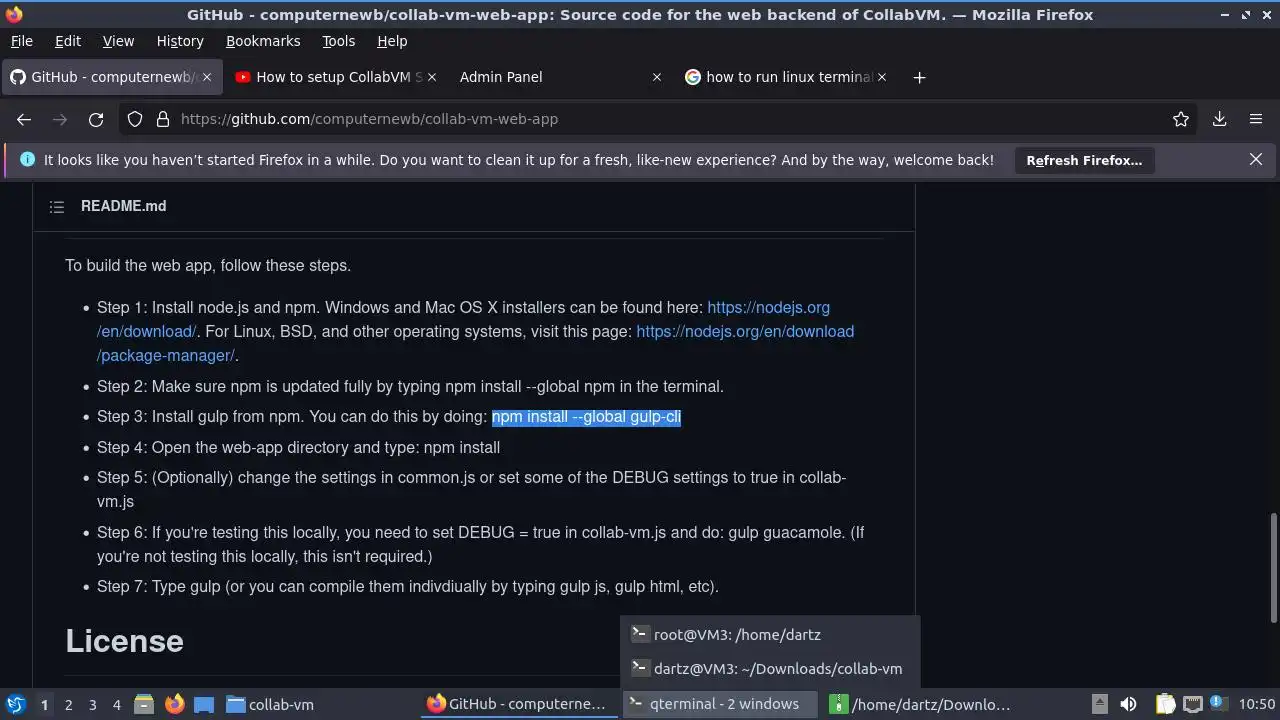Viewport: 1280px width, 720px height.
Task: Focus the URL address bar
Action: 660,119
